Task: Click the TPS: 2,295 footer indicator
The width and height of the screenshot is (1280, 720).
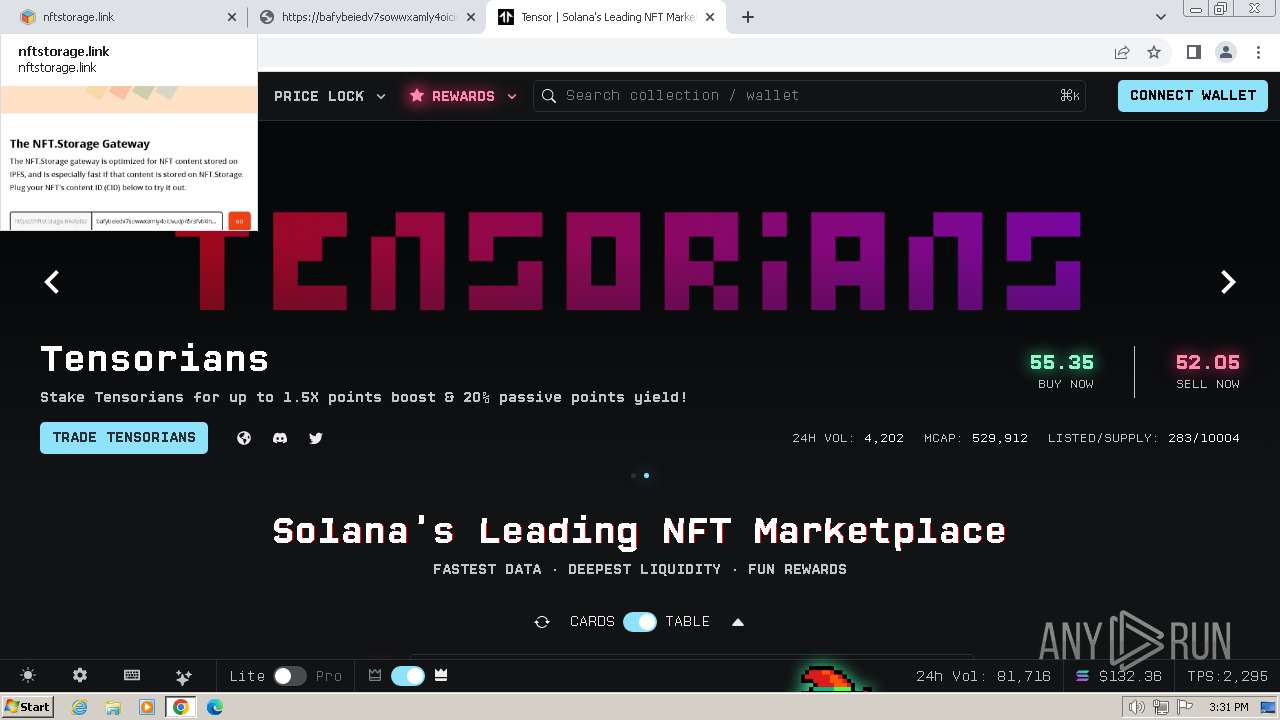Action: pos(1227,676)
